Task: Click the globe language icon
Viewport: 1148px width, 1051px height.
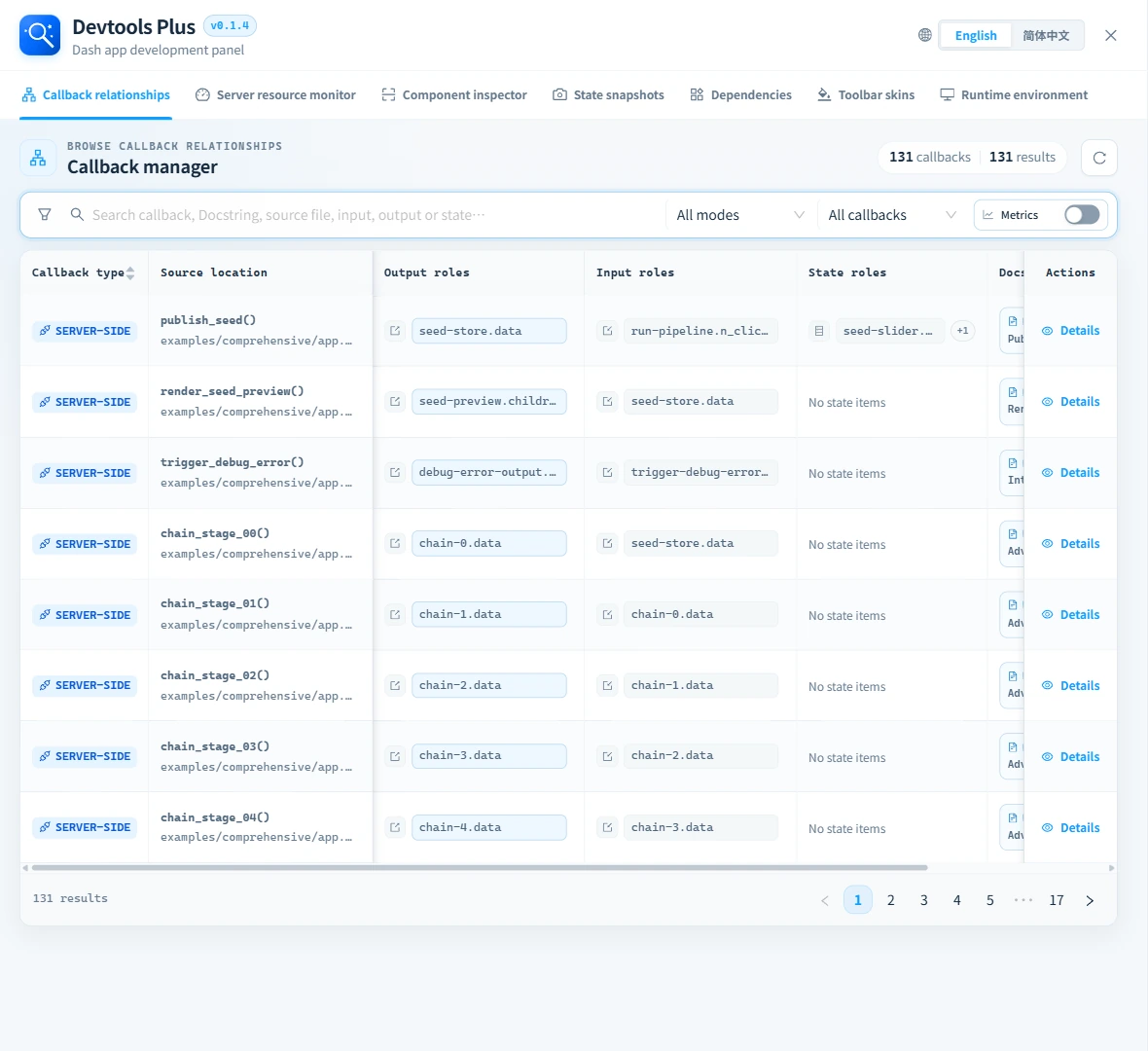Action: [924, 35]
